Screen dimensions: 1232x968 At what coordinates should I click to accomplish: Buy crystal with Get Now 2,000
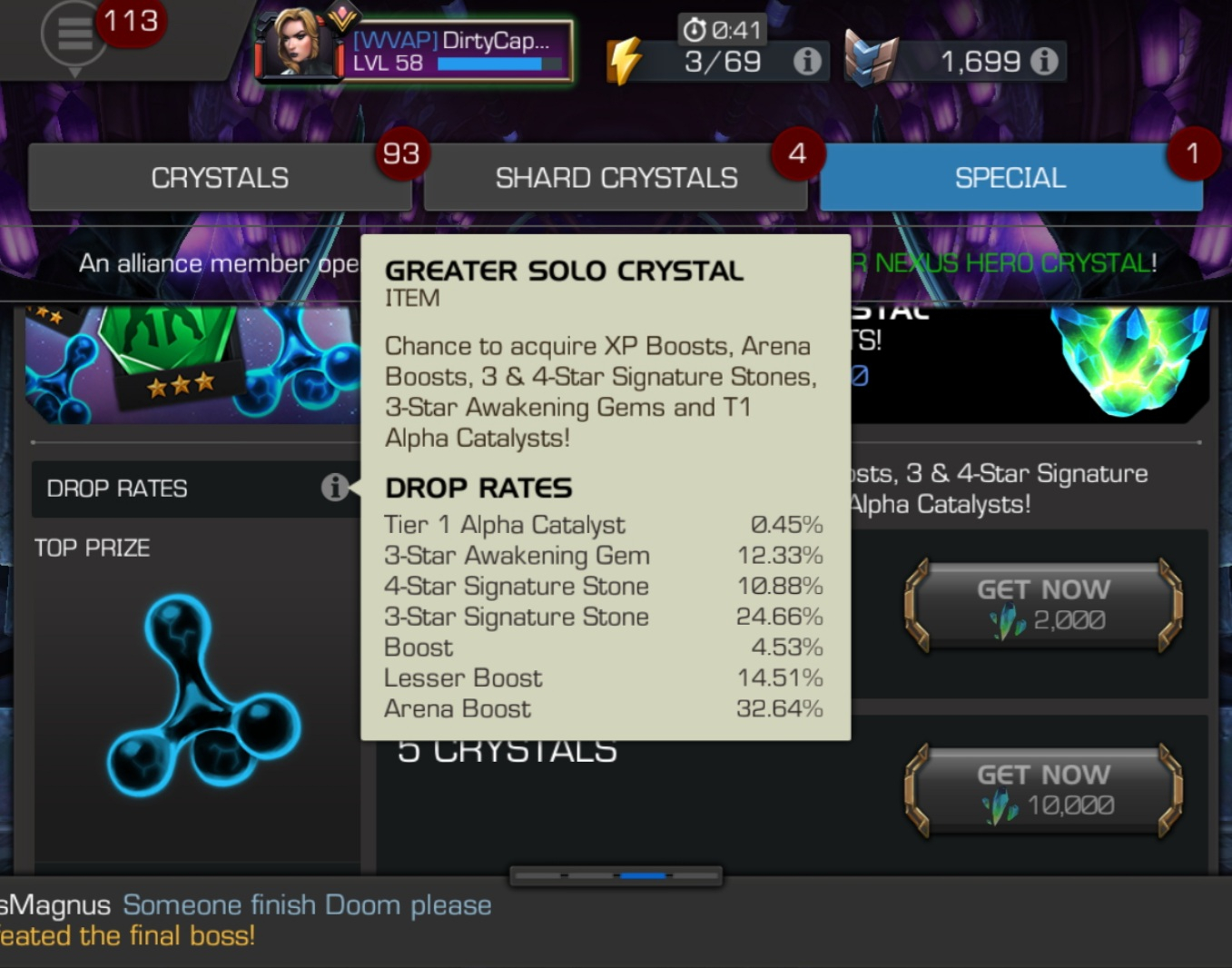coord(1044,605)
